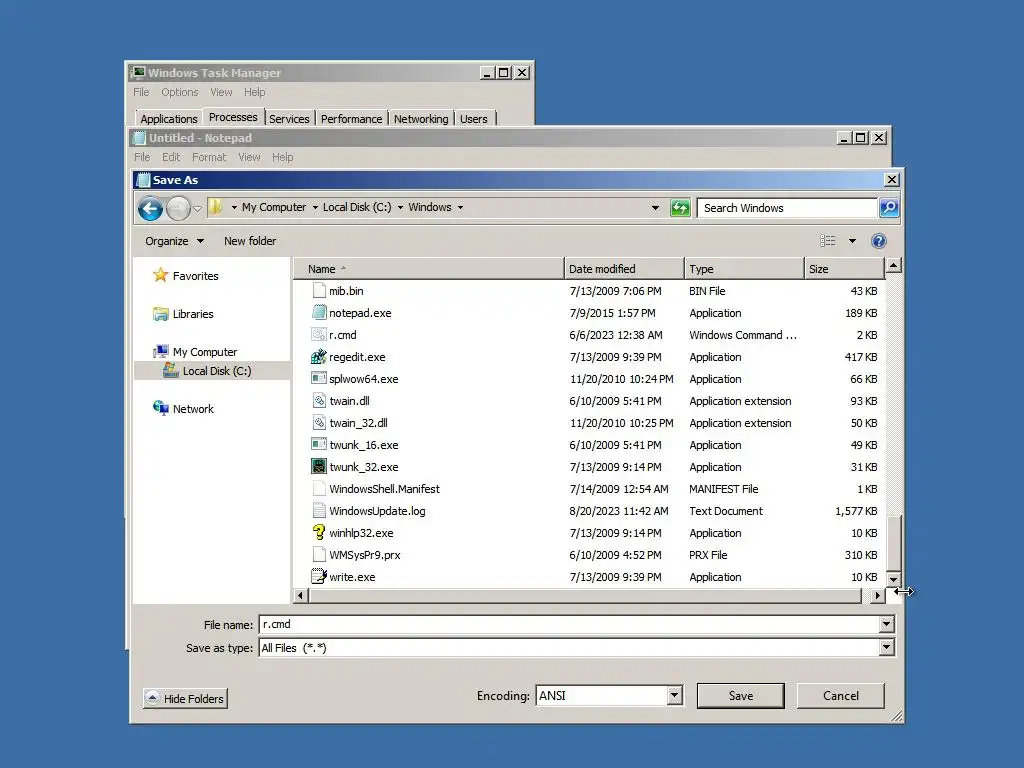This screenshot has height=768, width=1024.
Task: Expand the arrow before My Computer breadcrumb
Action: 234,208
